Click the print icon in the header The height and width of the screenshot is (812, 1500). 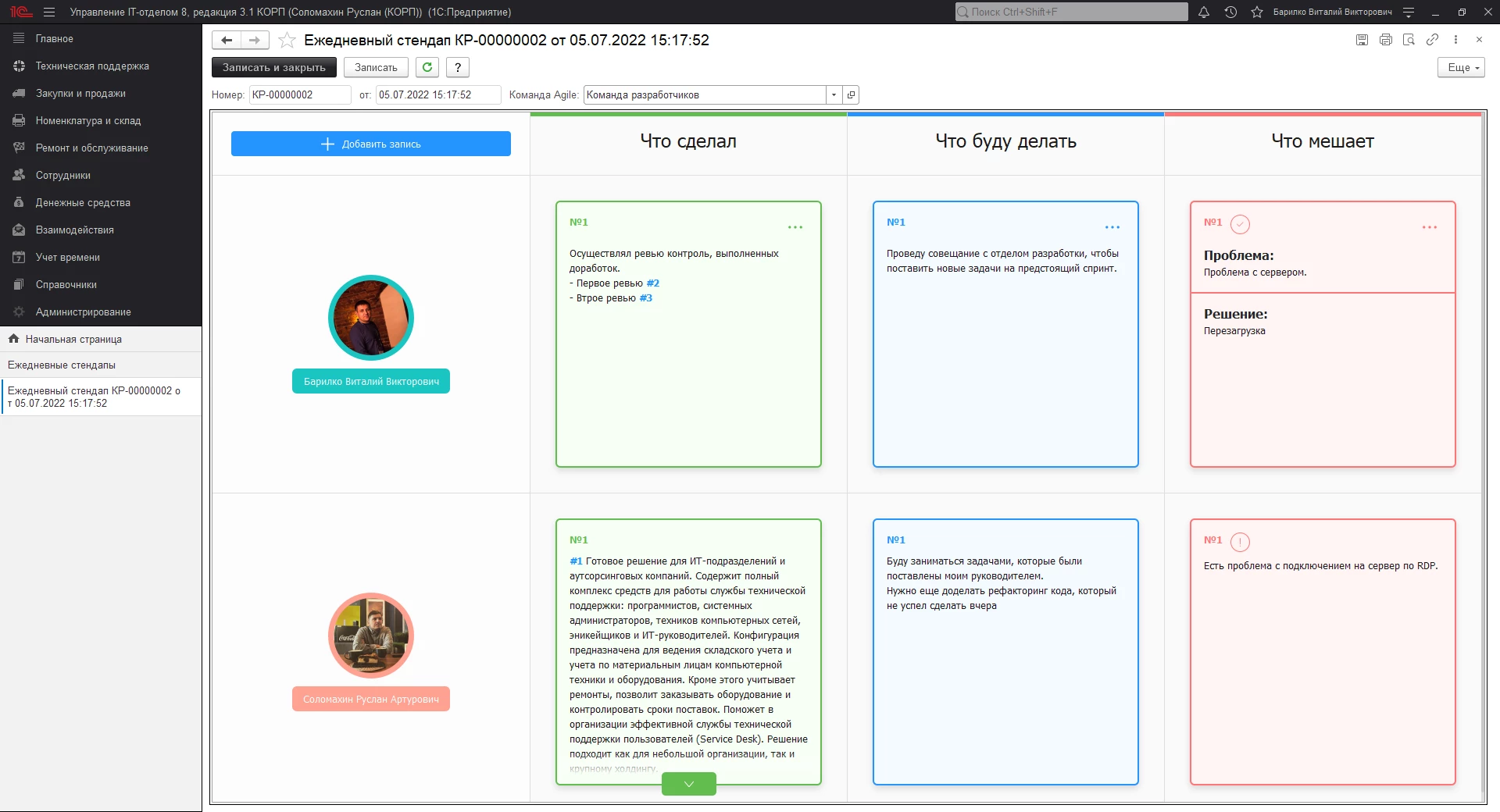pyautogui.click(x=1385, y=40)
